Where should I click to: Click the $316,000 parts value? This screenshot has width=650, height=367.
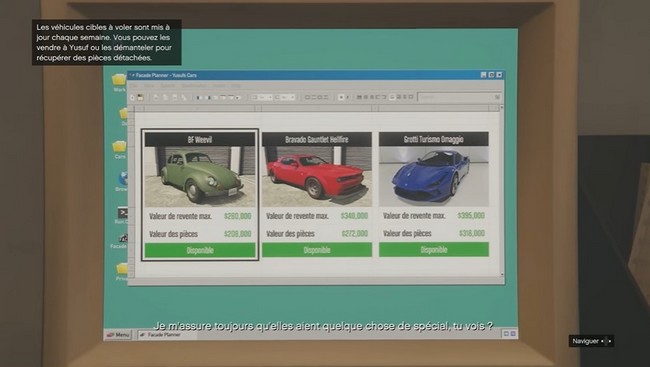coord(472,233)
